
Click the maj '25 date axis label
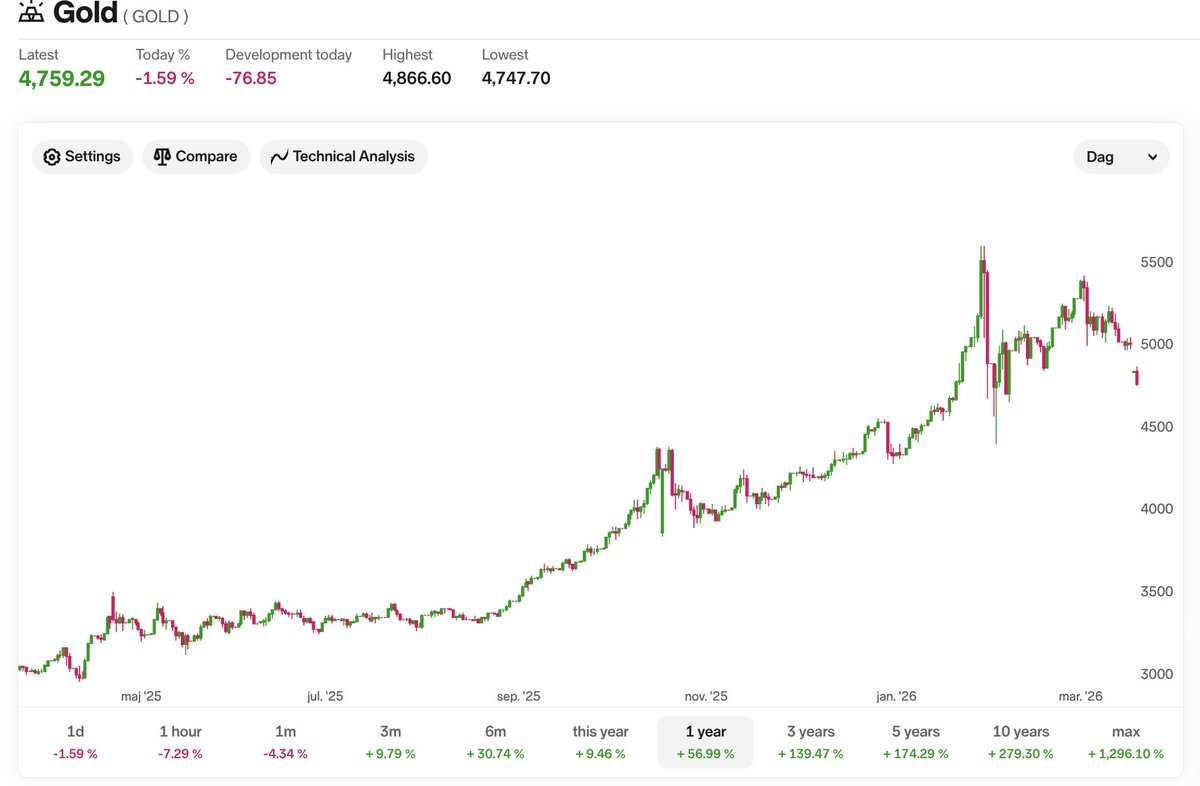click(140, 696)
